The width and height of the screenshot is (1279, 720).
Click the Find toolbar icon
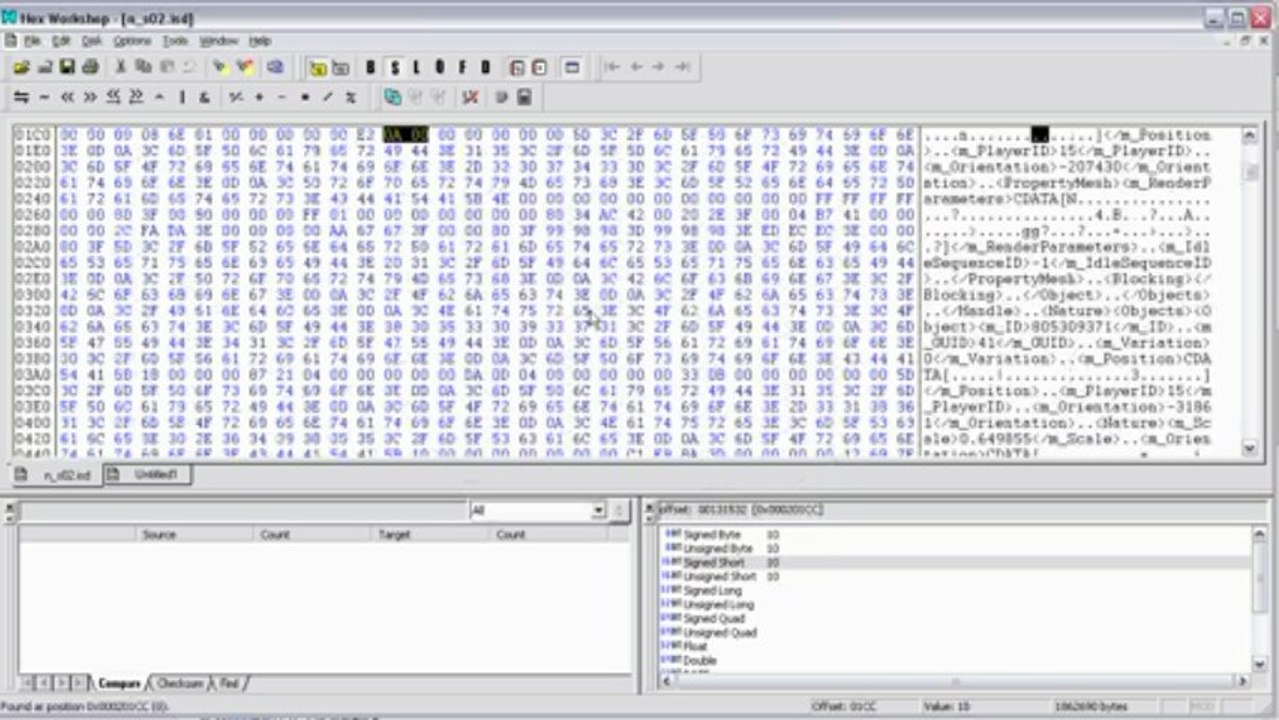[221, 67]
